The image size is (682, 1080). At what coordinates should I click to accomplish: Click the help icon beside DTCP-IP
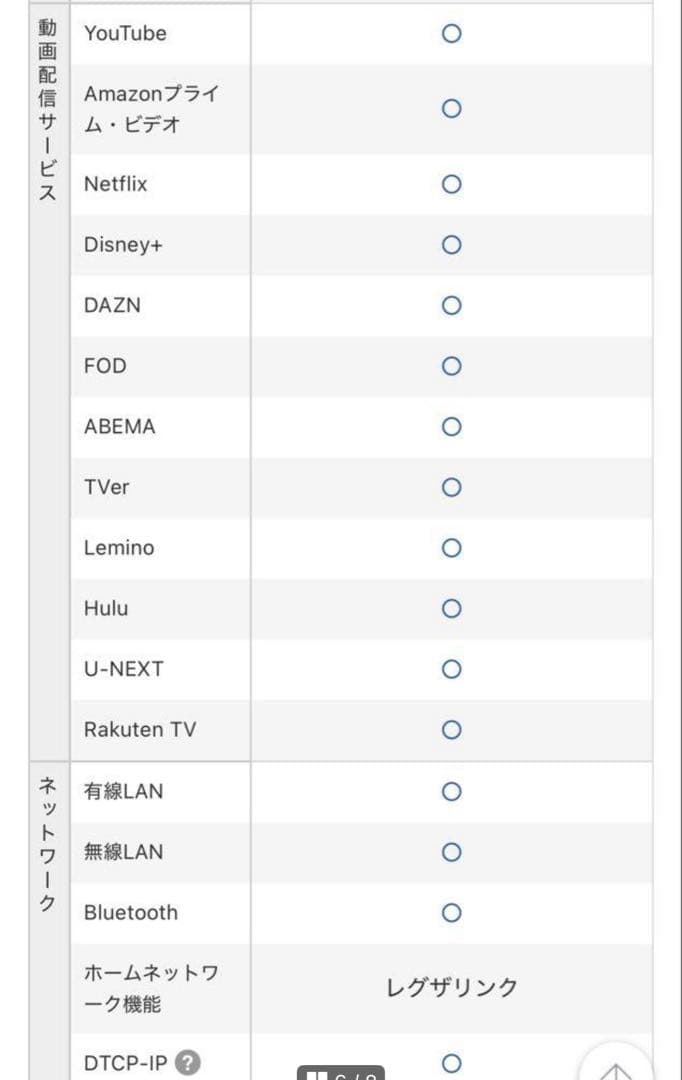pyautogui.click(x=188, y=1062)
